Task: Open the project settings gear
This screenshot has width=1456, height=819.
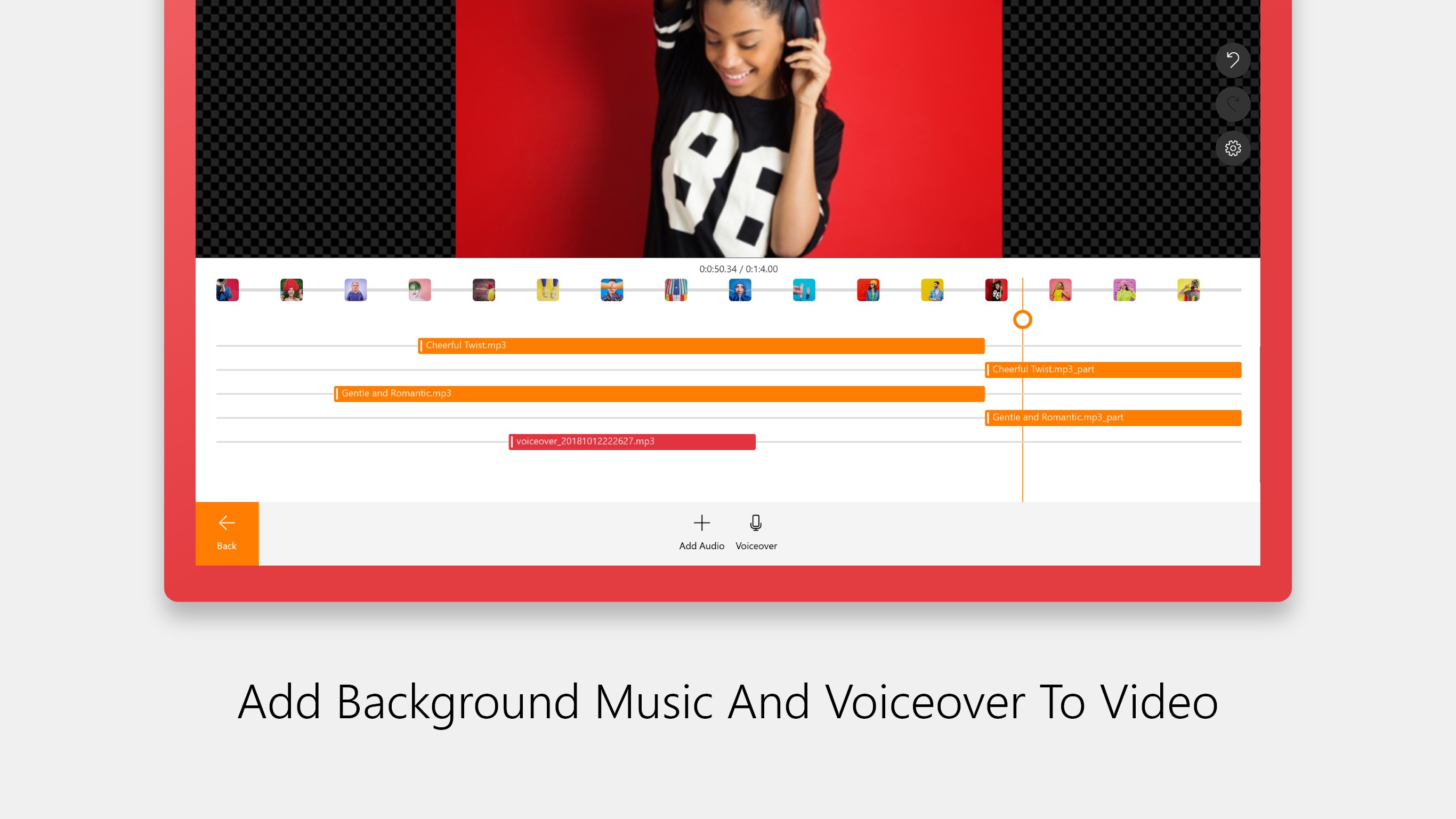Action: click(1233, 148)
